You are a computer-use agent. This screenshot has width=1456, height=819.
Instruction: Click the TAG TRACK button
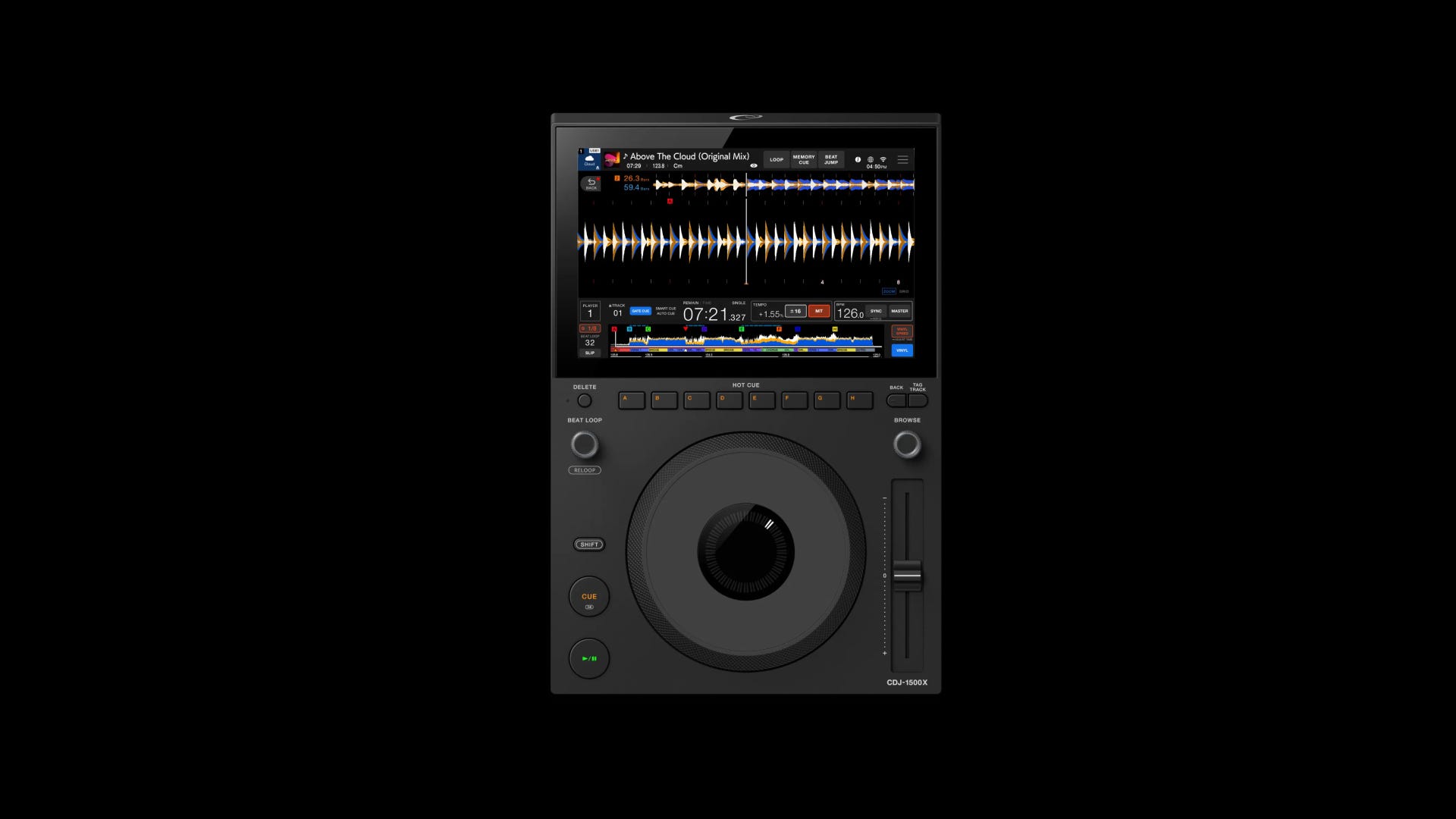[918, 400]
